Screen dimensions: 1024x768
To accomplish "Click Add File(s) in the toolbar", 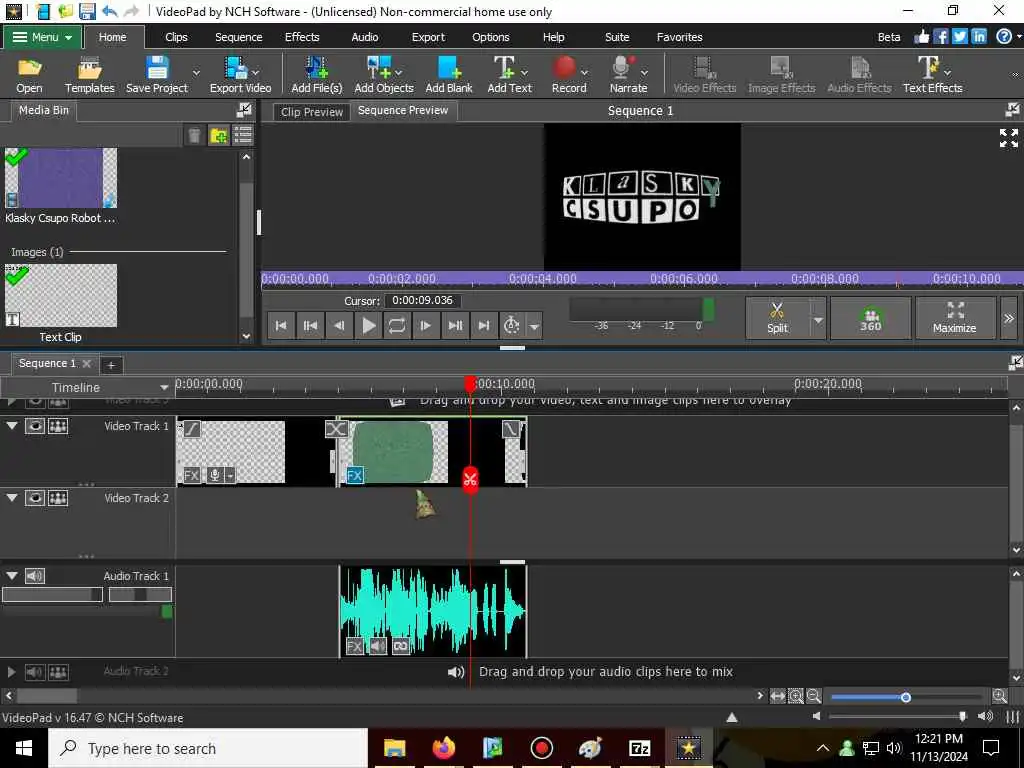I will click(x=317, y=74).
